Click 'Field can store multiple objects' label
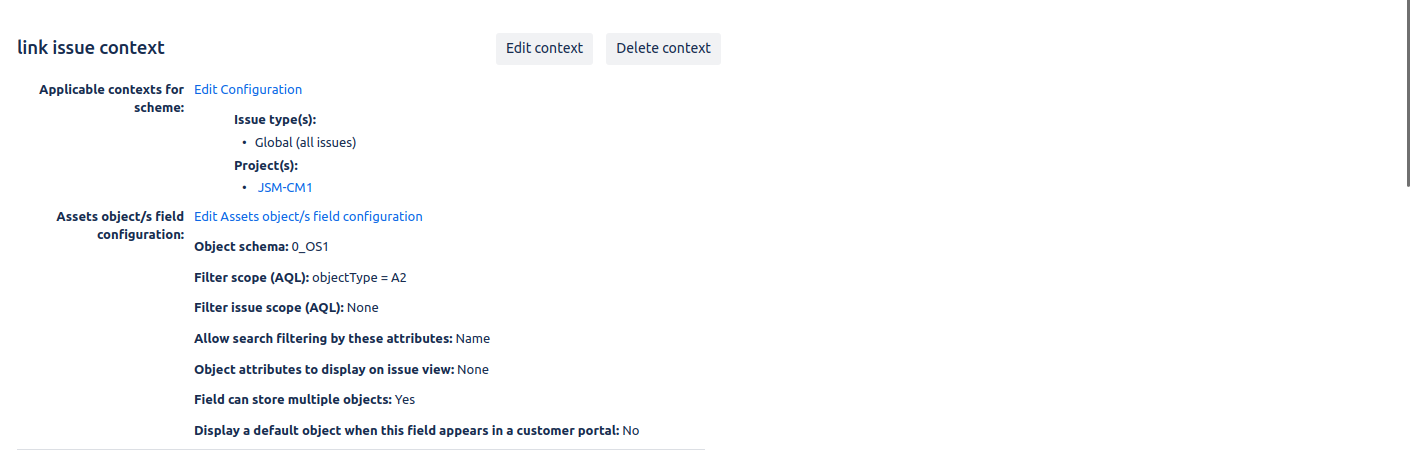 (292, 399)
